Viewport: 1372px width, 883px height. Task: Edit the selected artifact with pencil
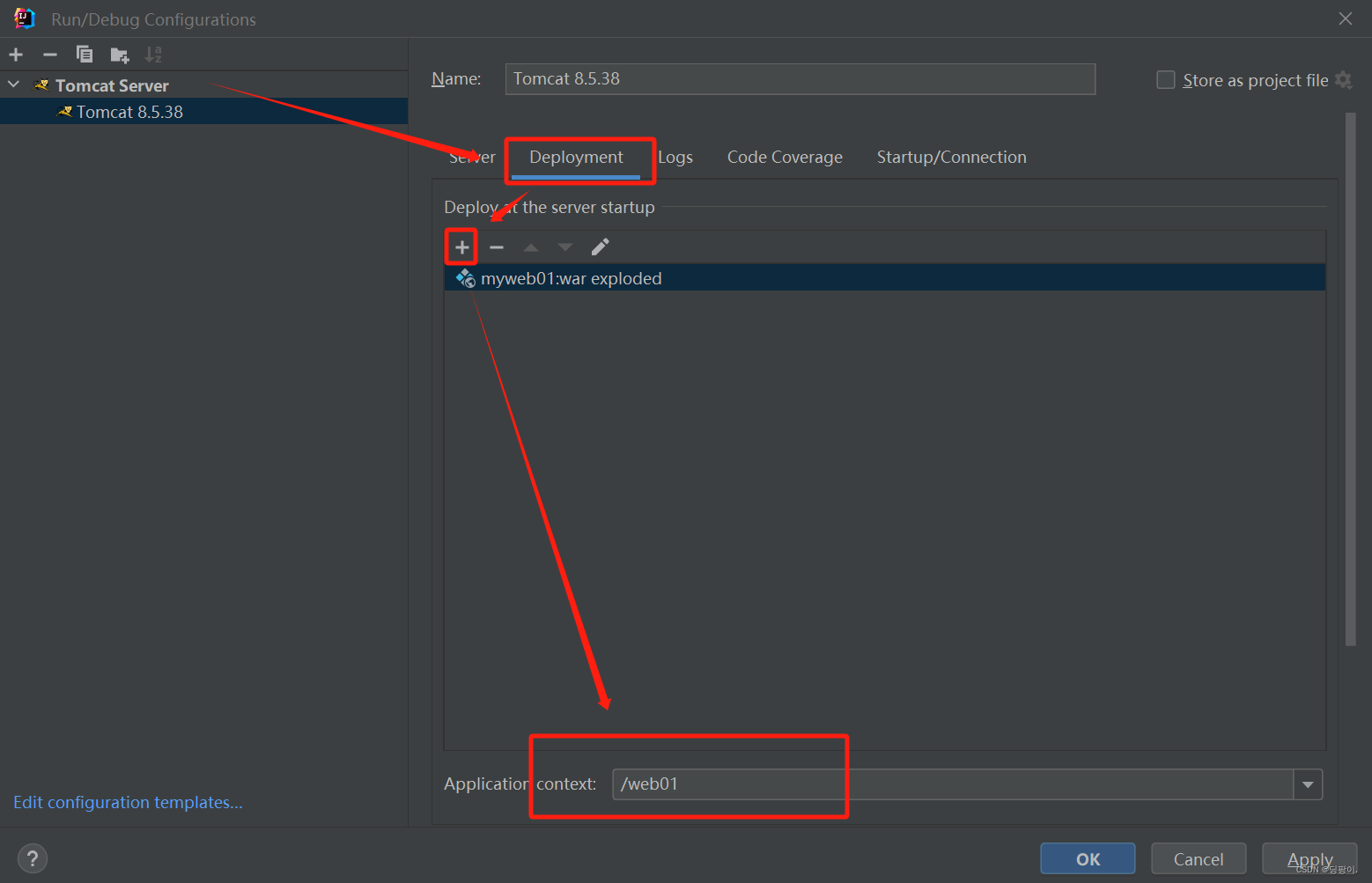[600, 247]
